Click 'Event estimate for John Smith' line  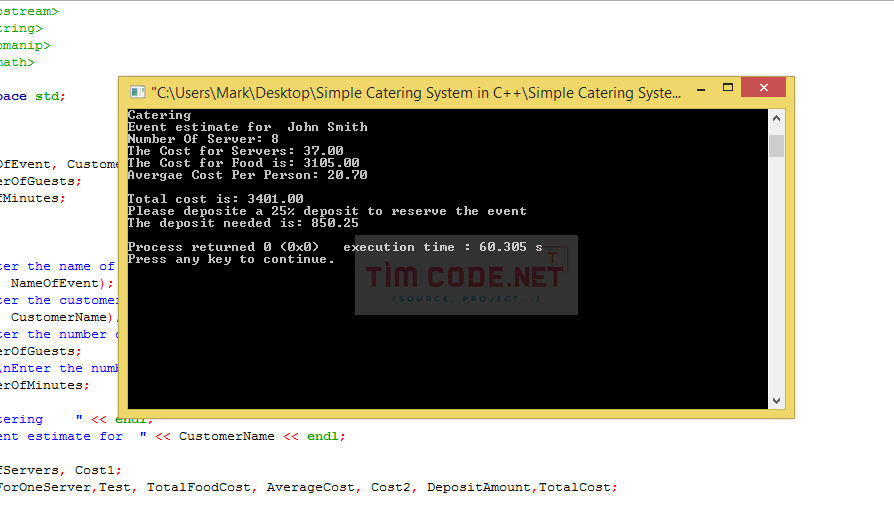click(247, 127)
